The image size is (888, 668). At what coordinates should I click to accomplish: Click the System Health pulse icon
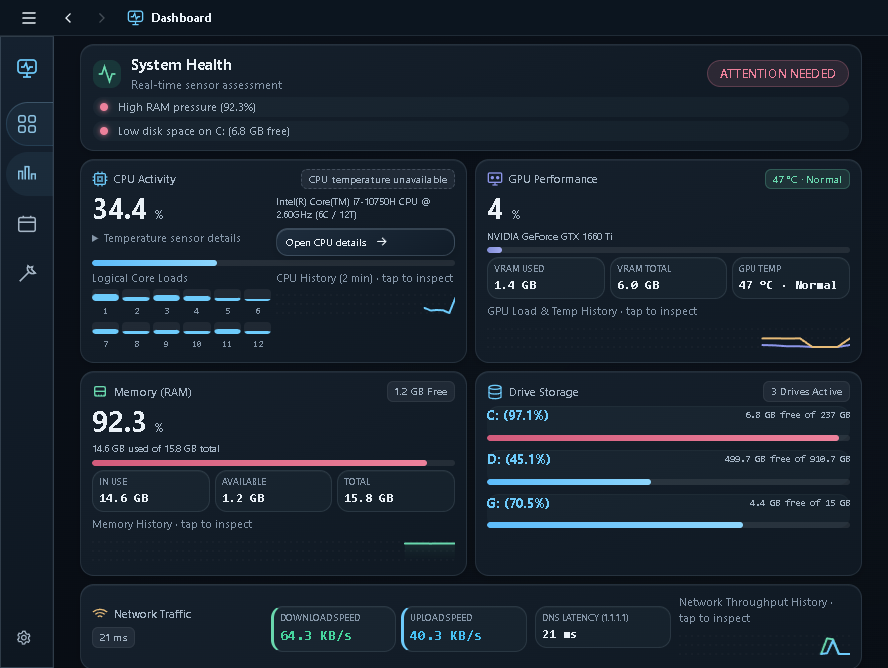[107, 74]
